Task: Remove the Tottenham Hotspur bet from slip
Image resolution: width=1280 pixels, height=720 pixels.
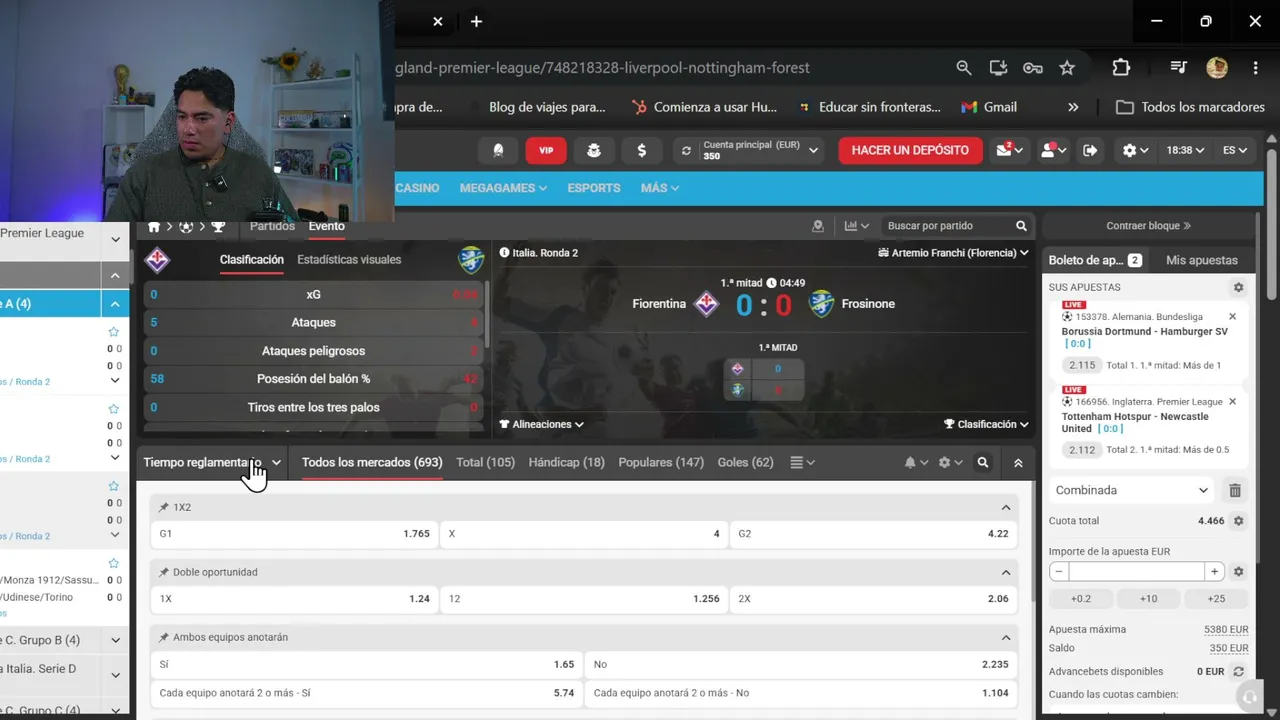Action: click(1232, 402)
